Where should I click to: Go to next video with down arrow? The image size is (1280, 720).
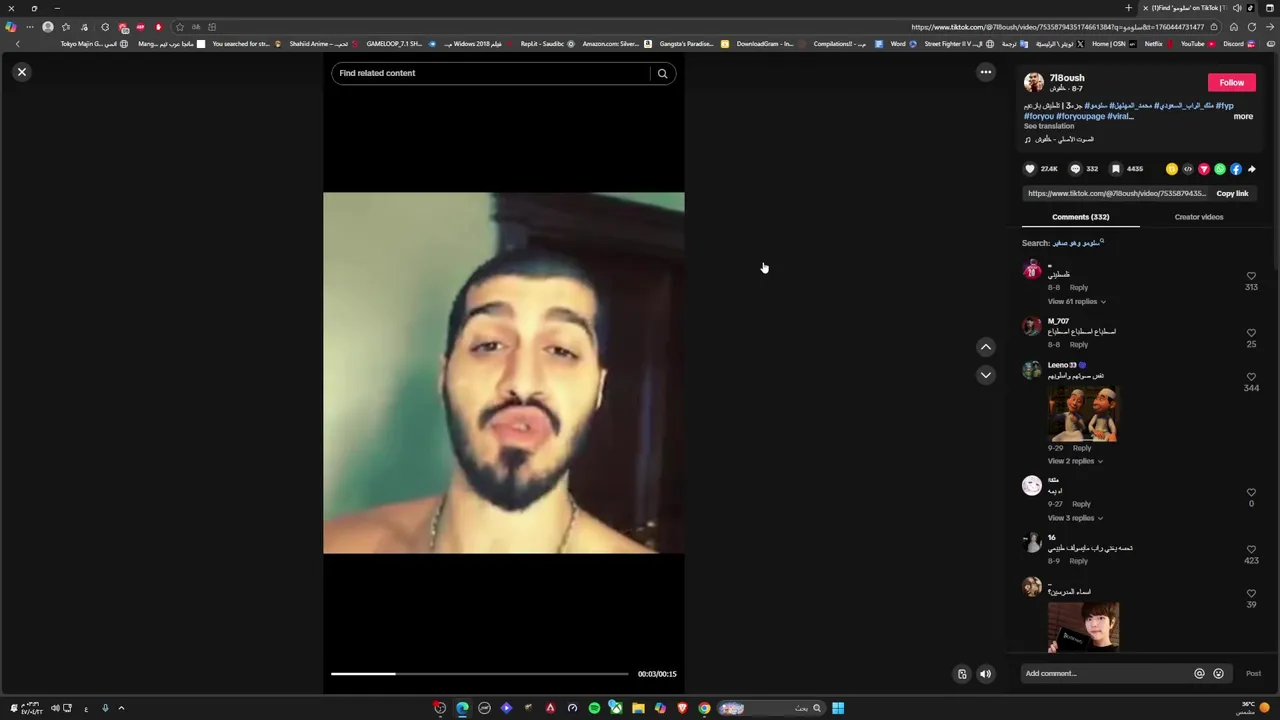(x=986, y=375)
